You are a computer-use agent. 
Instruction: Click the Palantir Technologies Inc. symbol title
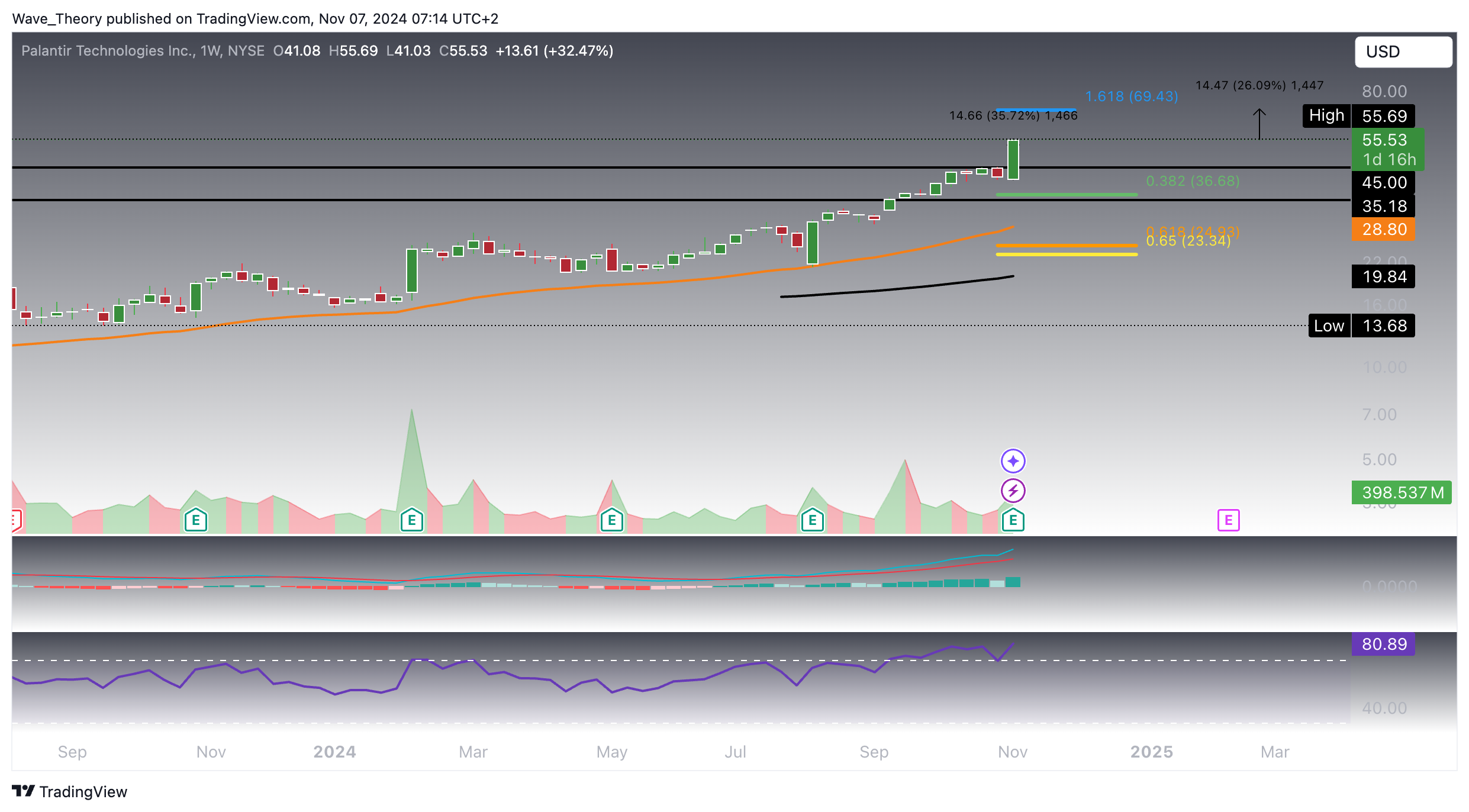click(x=108, y=51)
